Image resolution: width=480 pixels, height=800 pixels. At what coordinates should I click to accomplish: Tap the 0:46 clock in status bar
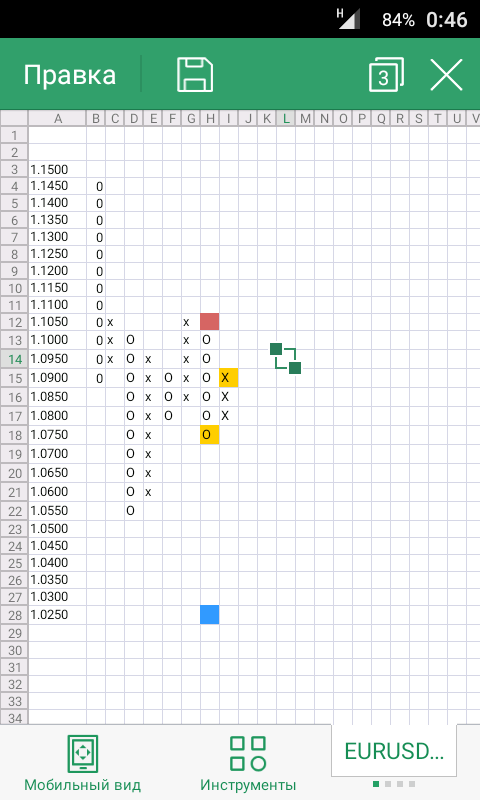(447, 20)
